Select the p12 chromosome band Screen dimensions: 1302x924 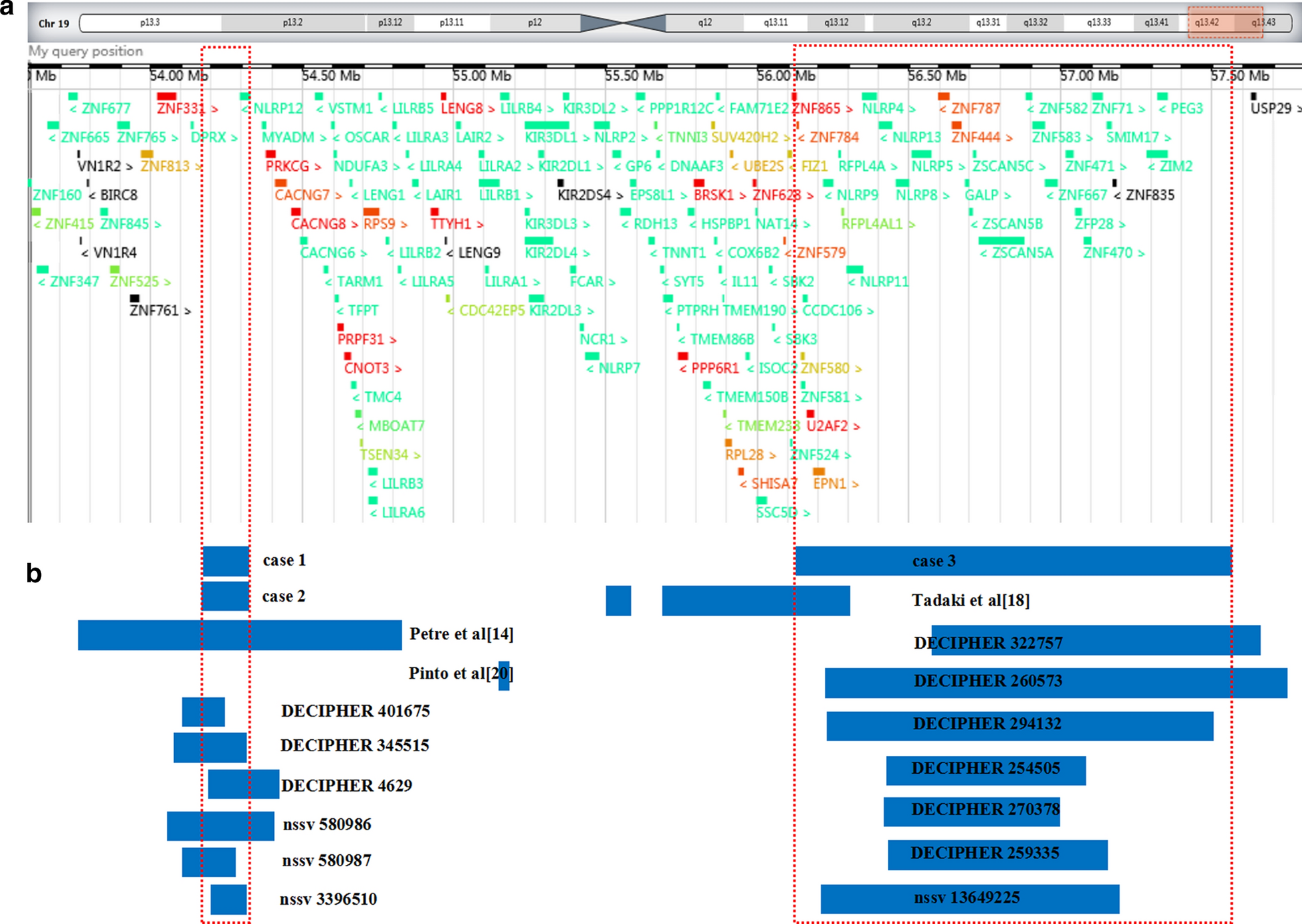535,23
